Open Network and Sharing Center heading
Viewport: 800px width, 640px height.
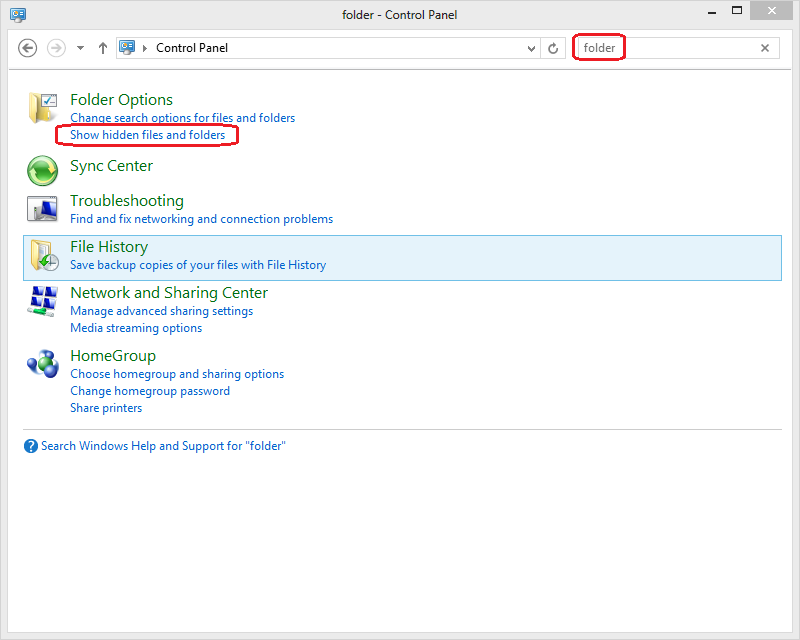tap(169, 292)
